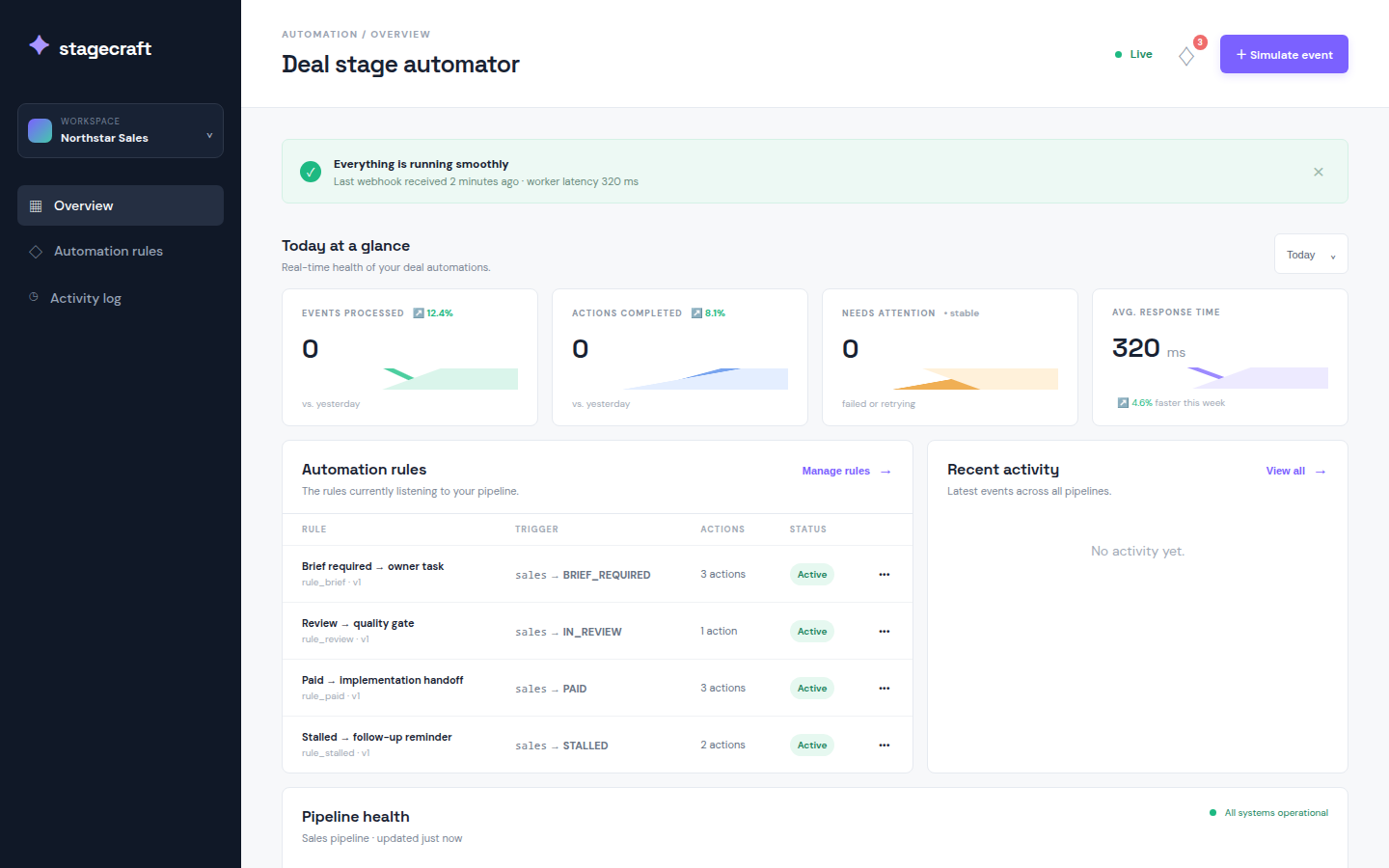Open Brief required → owner task rule
1389x868 pixels.
tap(372, 566)
